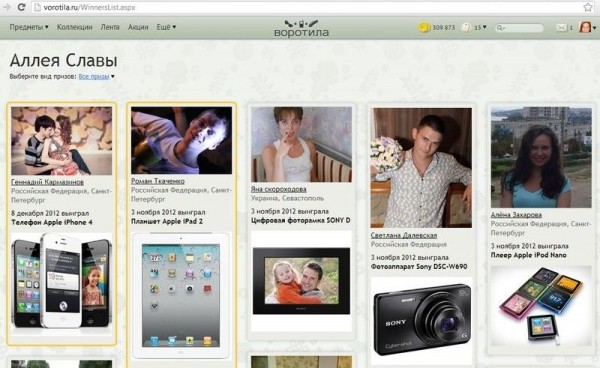Open Светлана Далевская profile link
The width and height of the screenshot is (600, 368).
[404, 235]
